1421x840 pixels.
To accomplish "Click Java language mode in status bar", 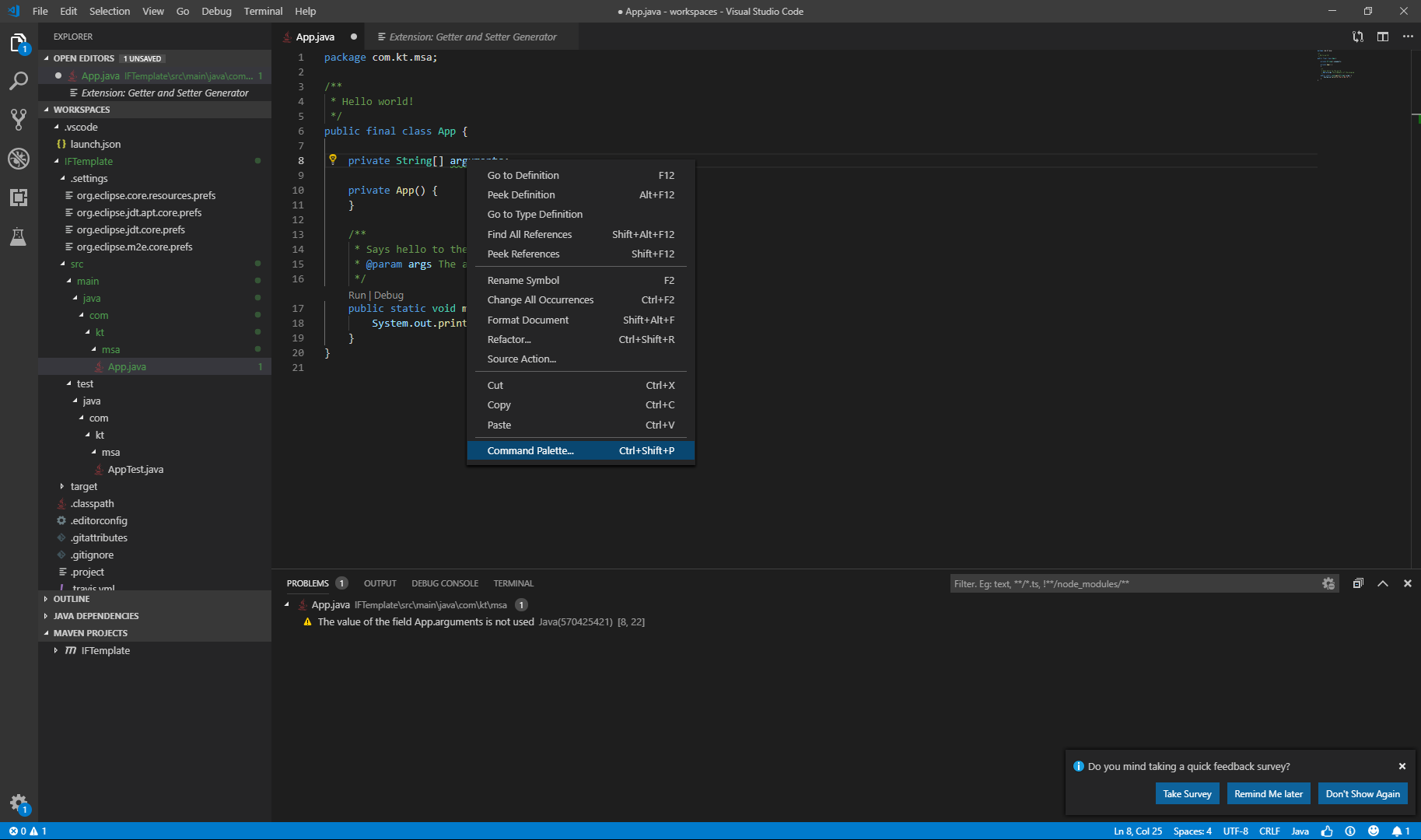I will click(x=1300, y=831).
